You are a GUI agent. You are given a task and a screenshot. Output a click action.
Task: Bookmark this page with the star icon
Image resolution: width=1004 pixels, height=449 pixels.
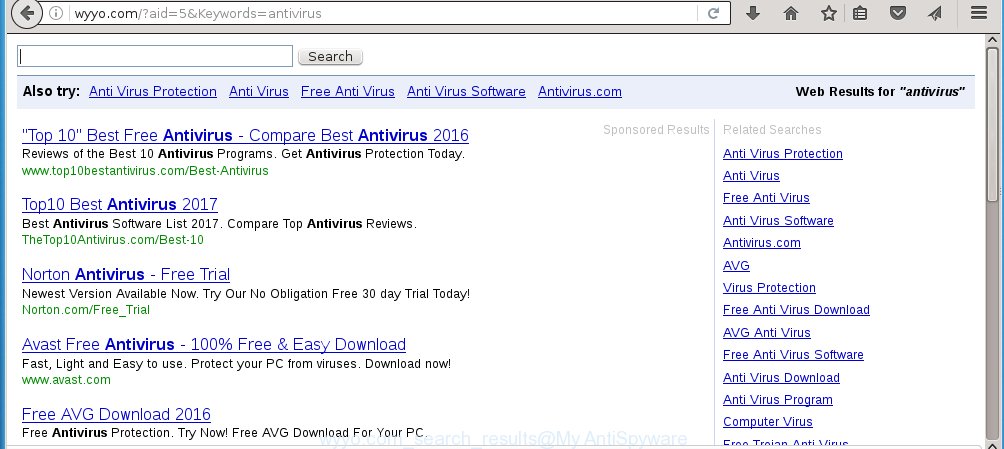[829, 13]
